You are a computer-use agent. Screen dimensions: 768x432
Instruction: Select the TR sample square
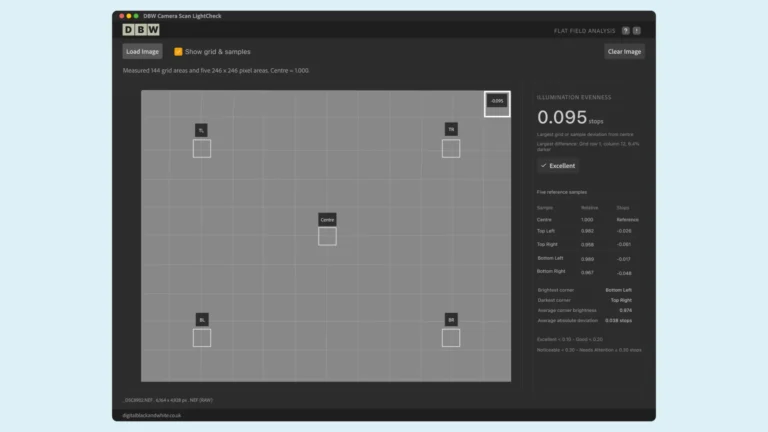click(x=451, y=148)
